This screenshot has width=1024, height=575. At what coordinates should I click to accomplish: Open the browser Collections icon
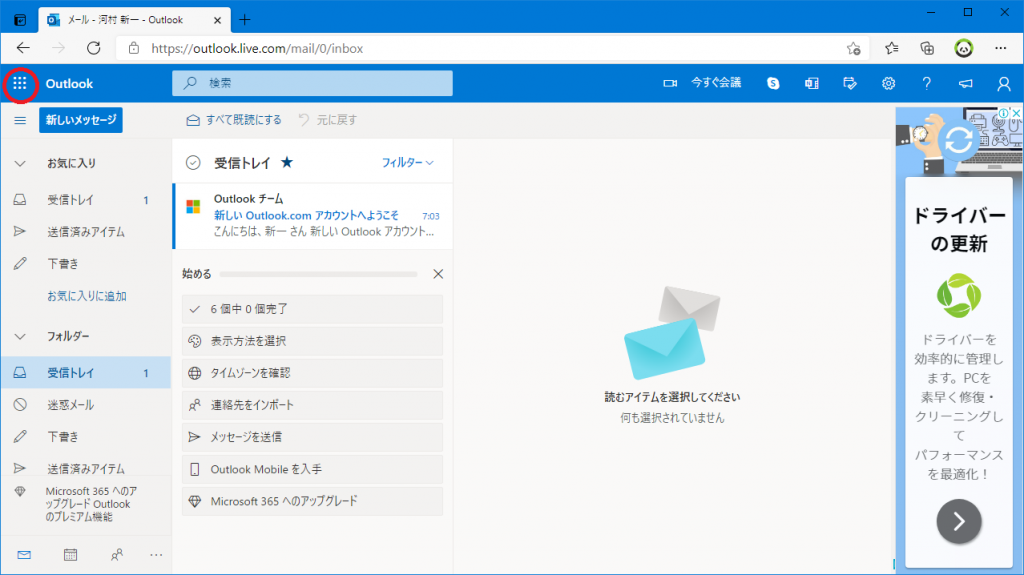click(927, 48)
